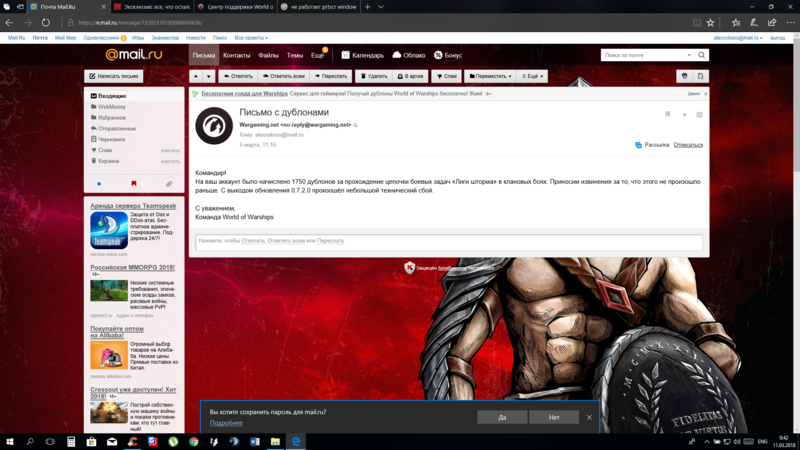Click Написать письмо compose button
Image resolution: width=800 pixels, height=450 pixels.
pos(114,76)
